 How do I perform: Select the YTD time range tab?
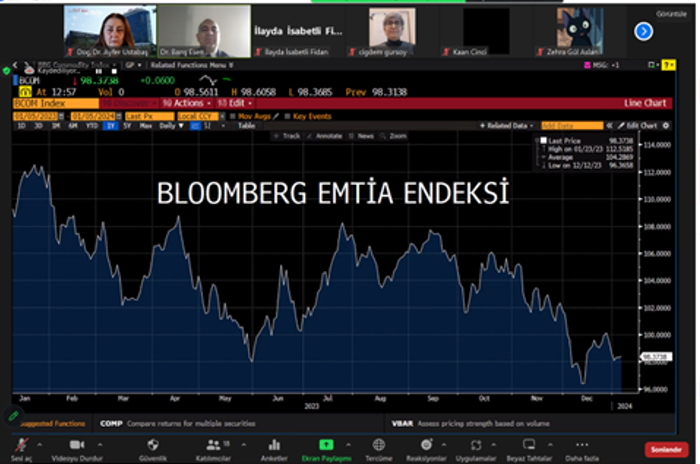92,126
